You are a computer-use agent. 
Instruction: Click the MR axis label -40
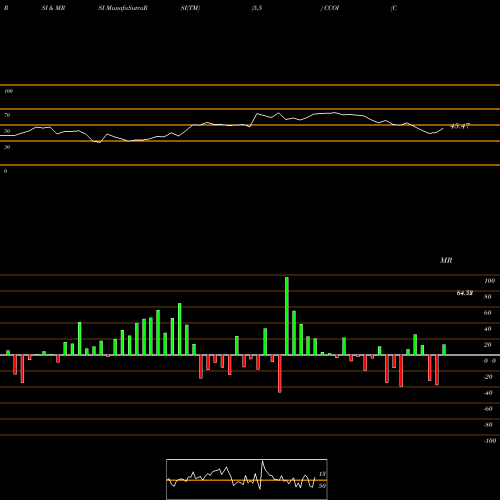coord(488,393)
